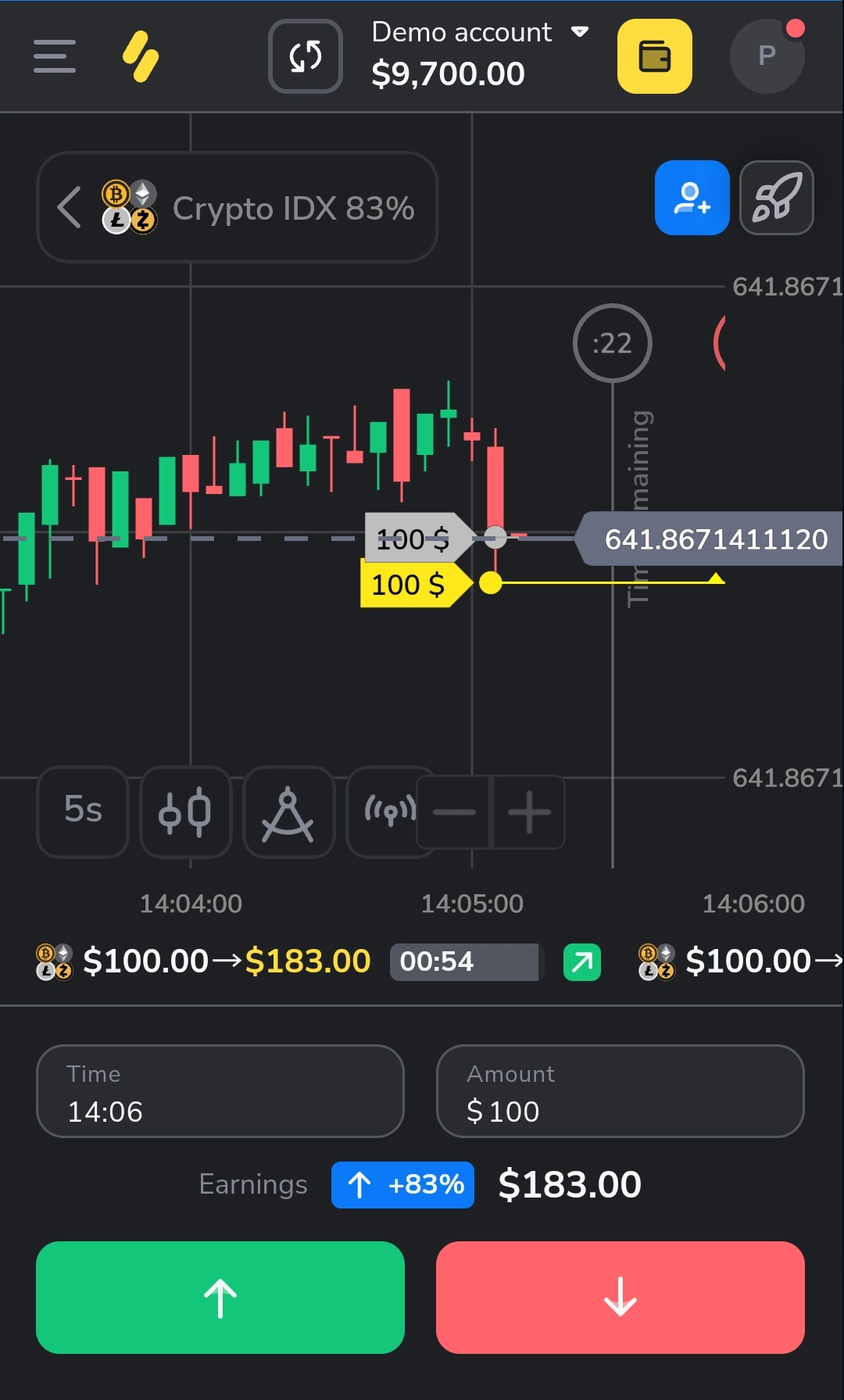Open the rocket boost icon
Screen dimensions: 844x1400
point(777,198)
